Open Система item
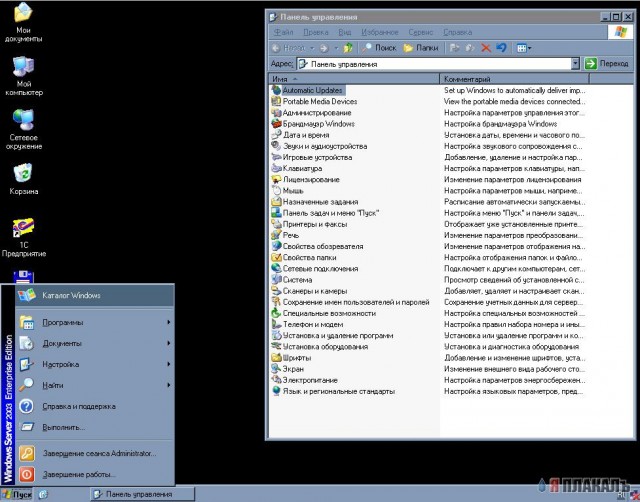 coord(292,280)
